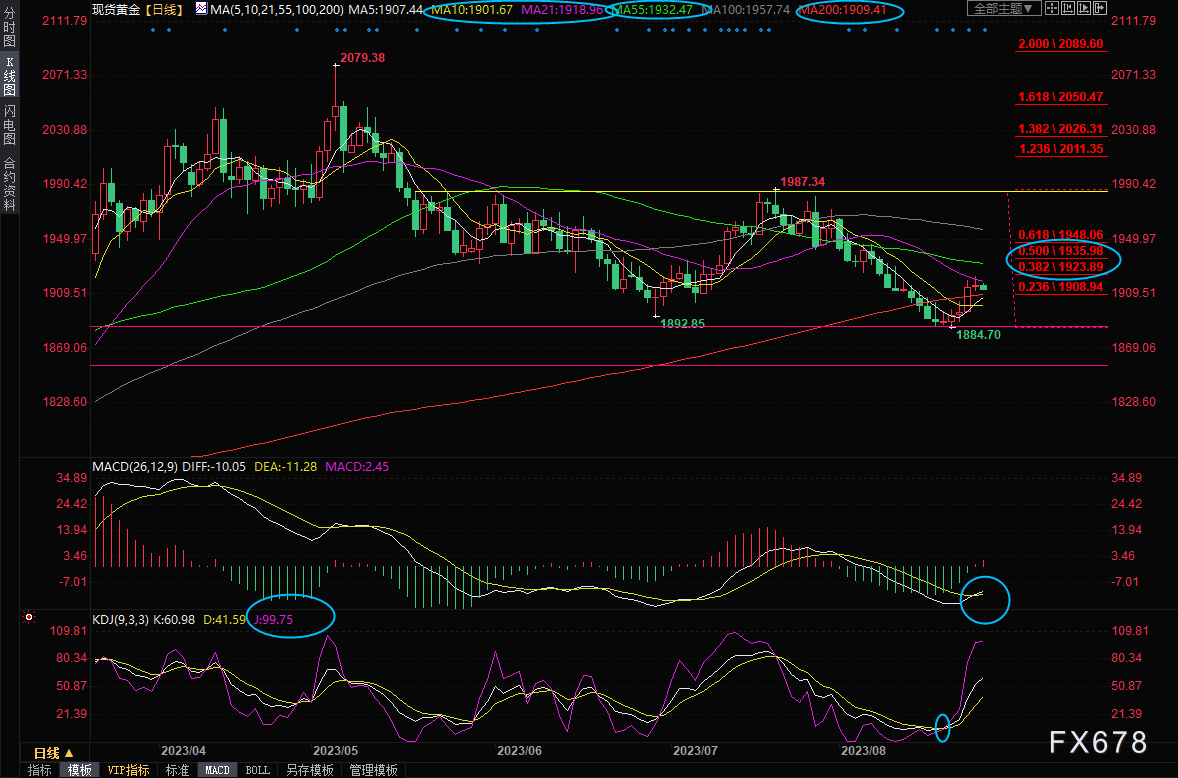Open the 全部主题 dropdown
This screenshot has height=778, width=1178.
point(1001,9)
